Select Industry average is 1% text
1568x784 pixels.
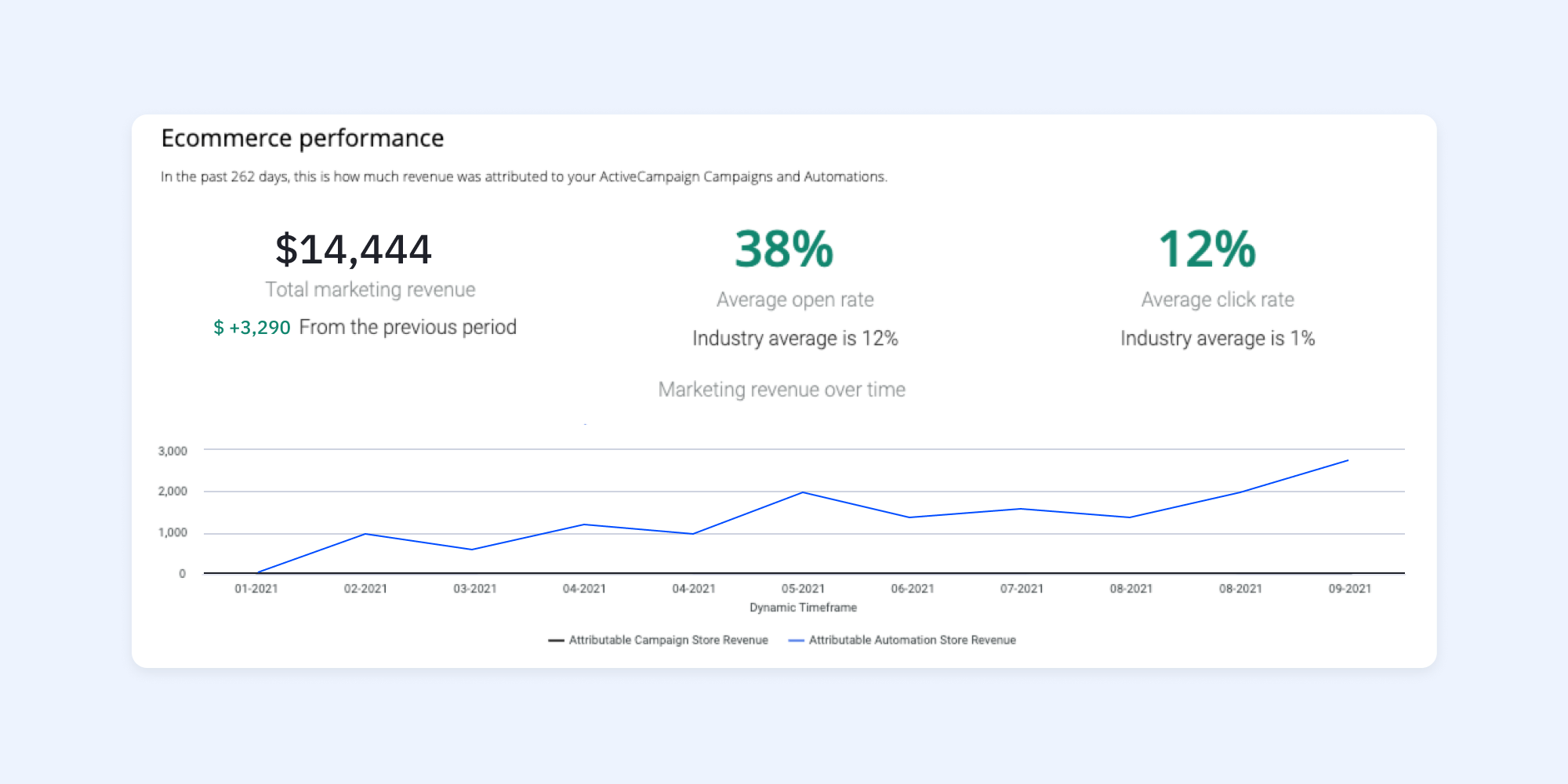[1218, 339]
